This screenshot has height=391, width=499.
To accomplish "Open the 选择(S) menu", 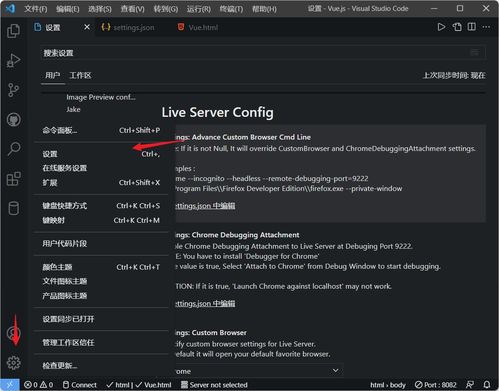I will [x=100, y=9].
